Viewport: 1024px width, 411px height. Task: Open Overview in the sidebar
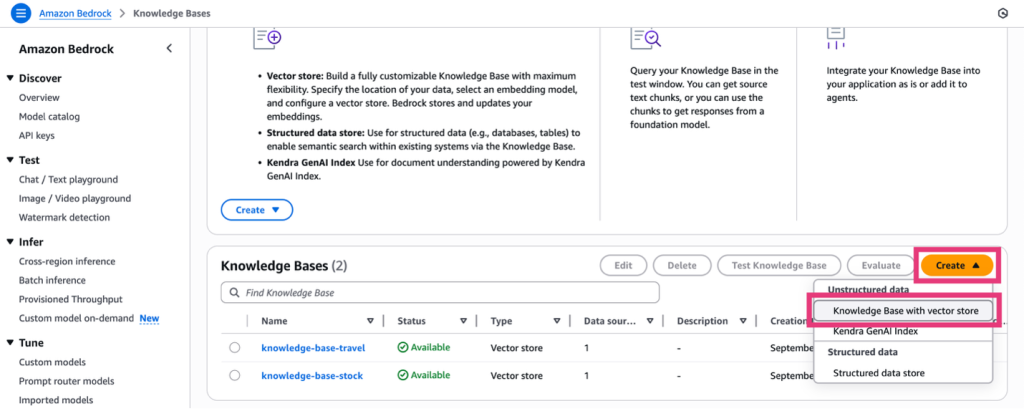[x=39, y=97]
